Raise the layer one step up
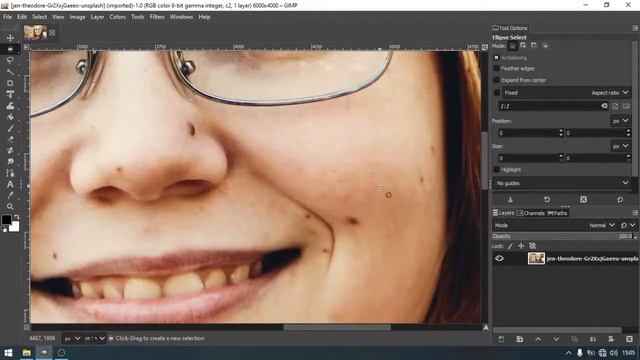Viewport: 640px width, 360px height. click(538, 339)
